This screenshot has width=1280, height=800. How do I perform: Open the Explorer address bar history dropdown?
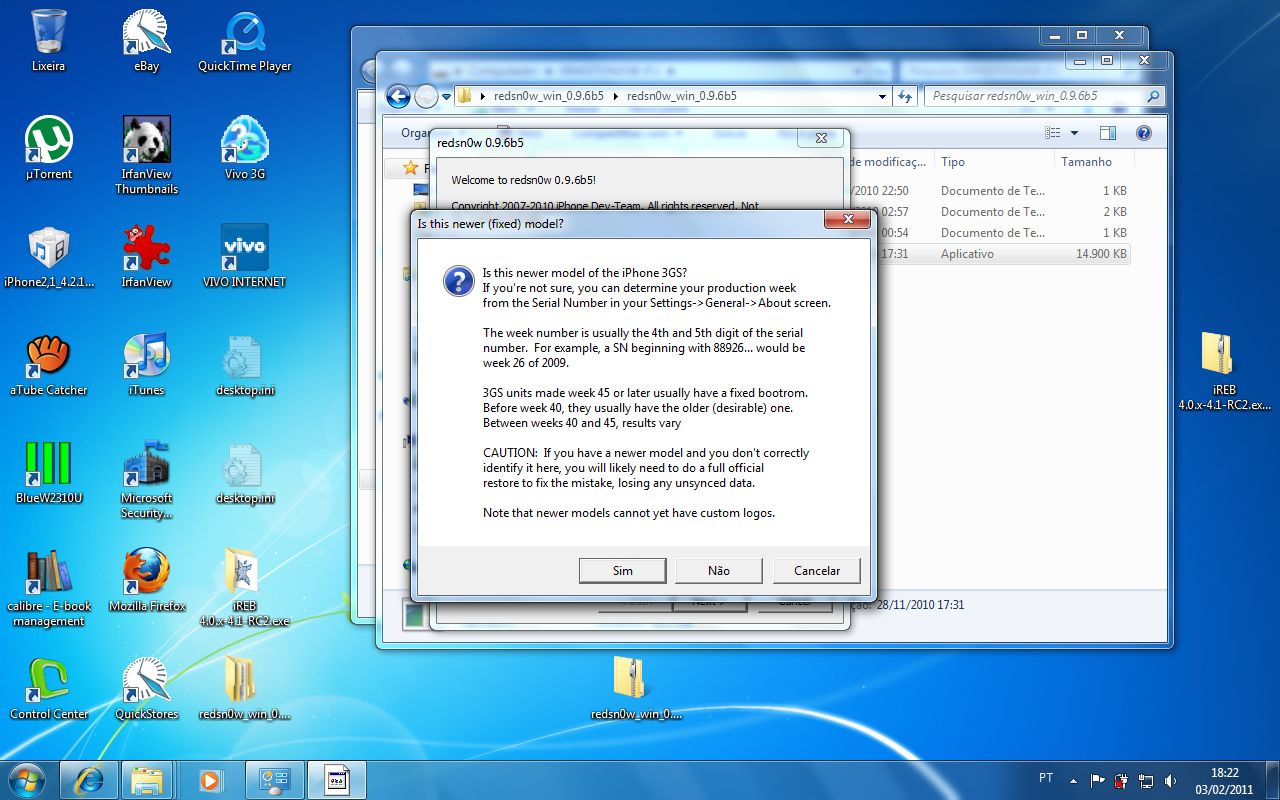tap(883, 97)
